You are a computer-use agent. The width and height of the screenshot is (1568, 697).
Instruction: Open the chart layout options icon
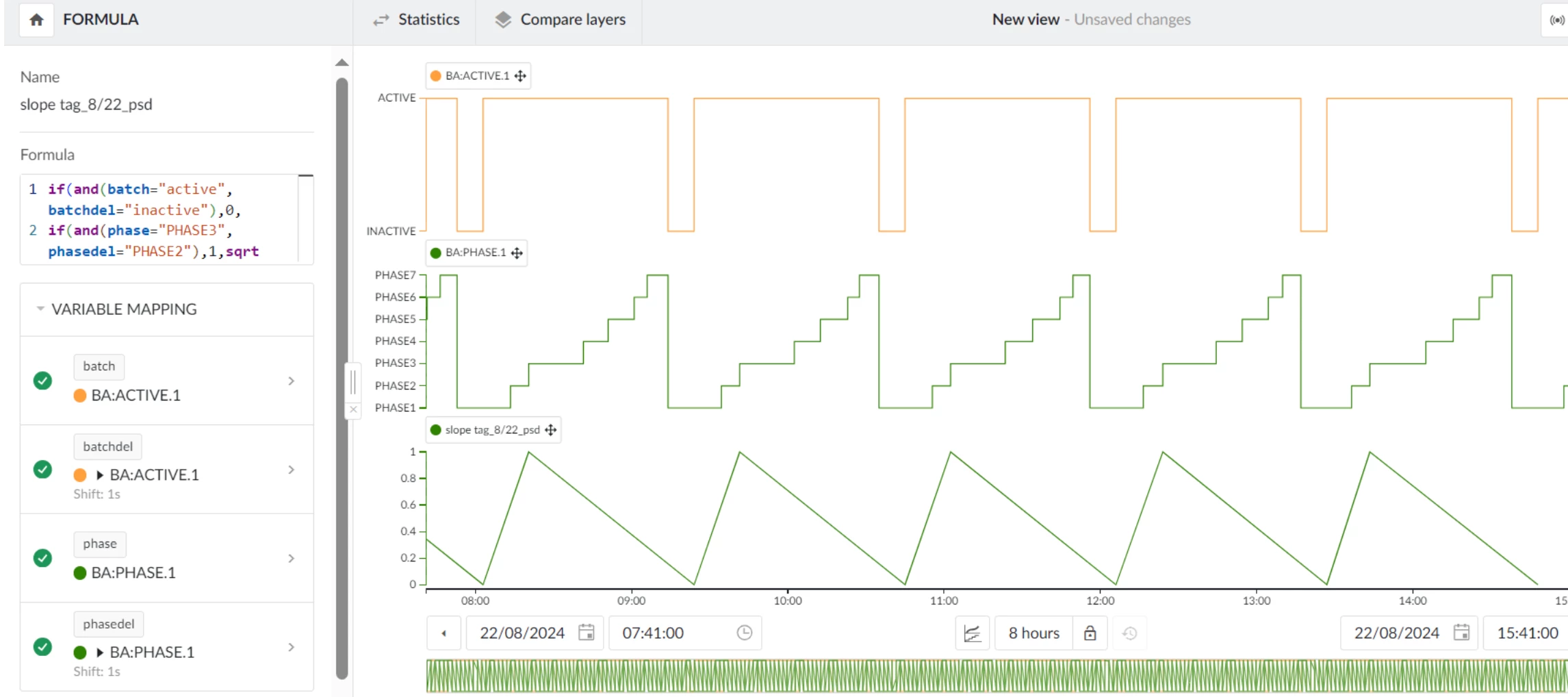972,633
